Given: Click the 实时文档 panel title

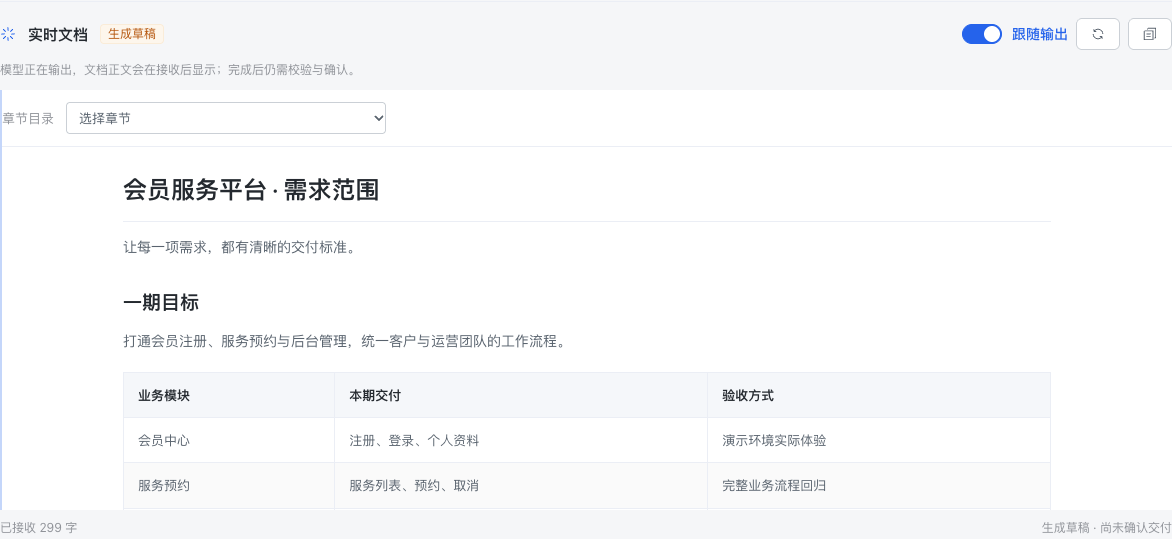Looking at the screenshot, I should coord(58,34).
